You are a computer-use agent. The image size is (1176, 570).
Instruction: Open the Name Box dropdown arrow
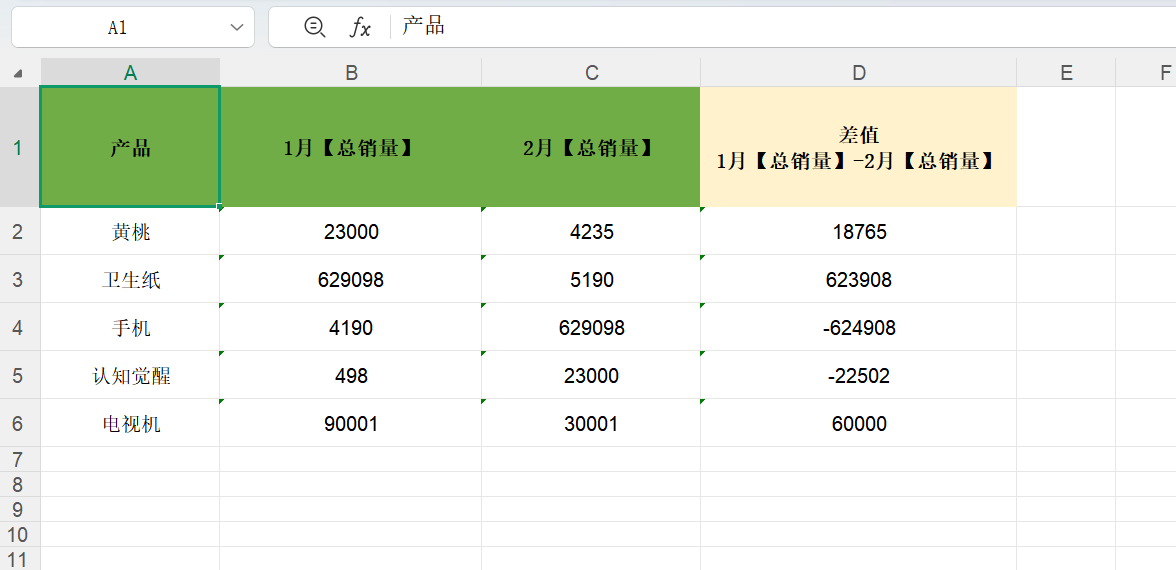point(237,28)
